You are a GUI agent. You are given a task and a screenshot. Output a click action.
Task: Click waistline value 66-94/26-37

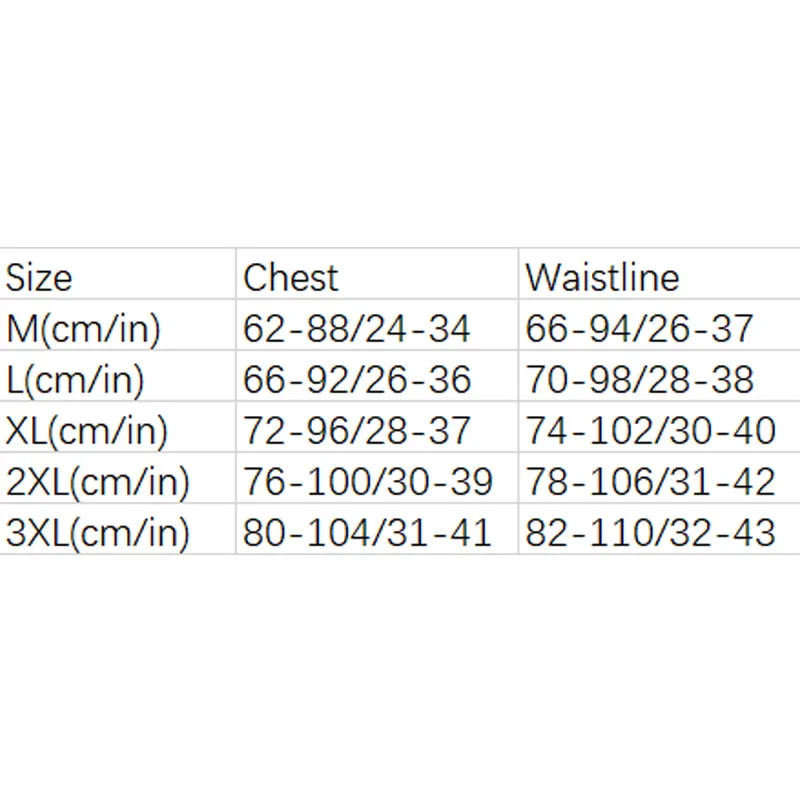[640, 328]
